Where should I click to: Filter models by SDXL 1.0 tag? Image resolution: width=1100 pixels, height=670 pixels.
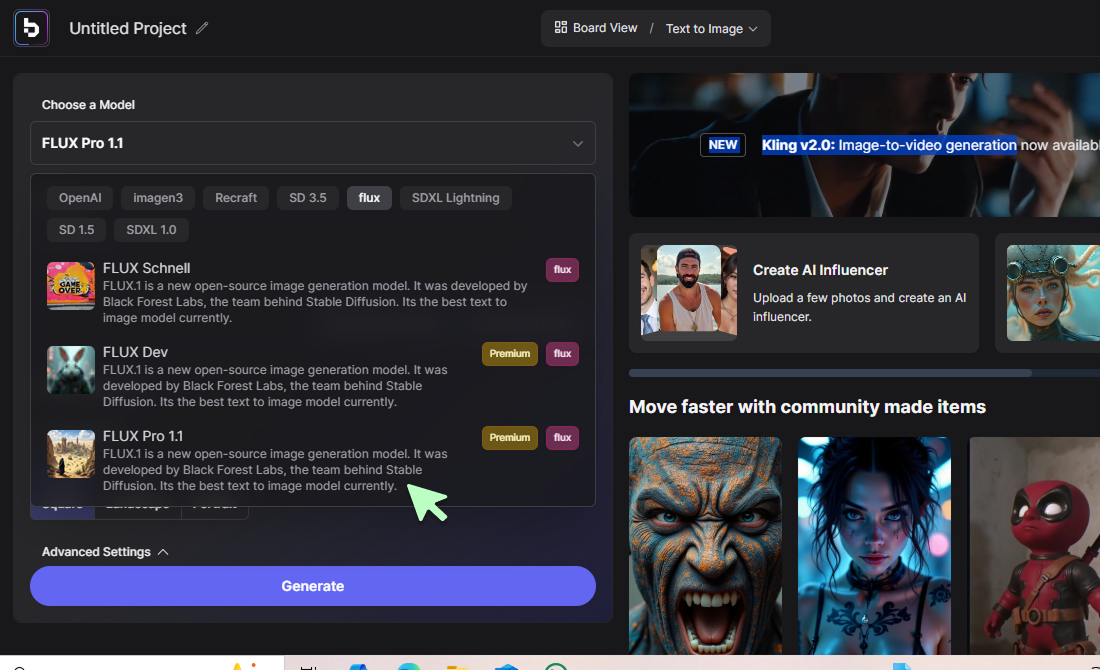(151, 229)
